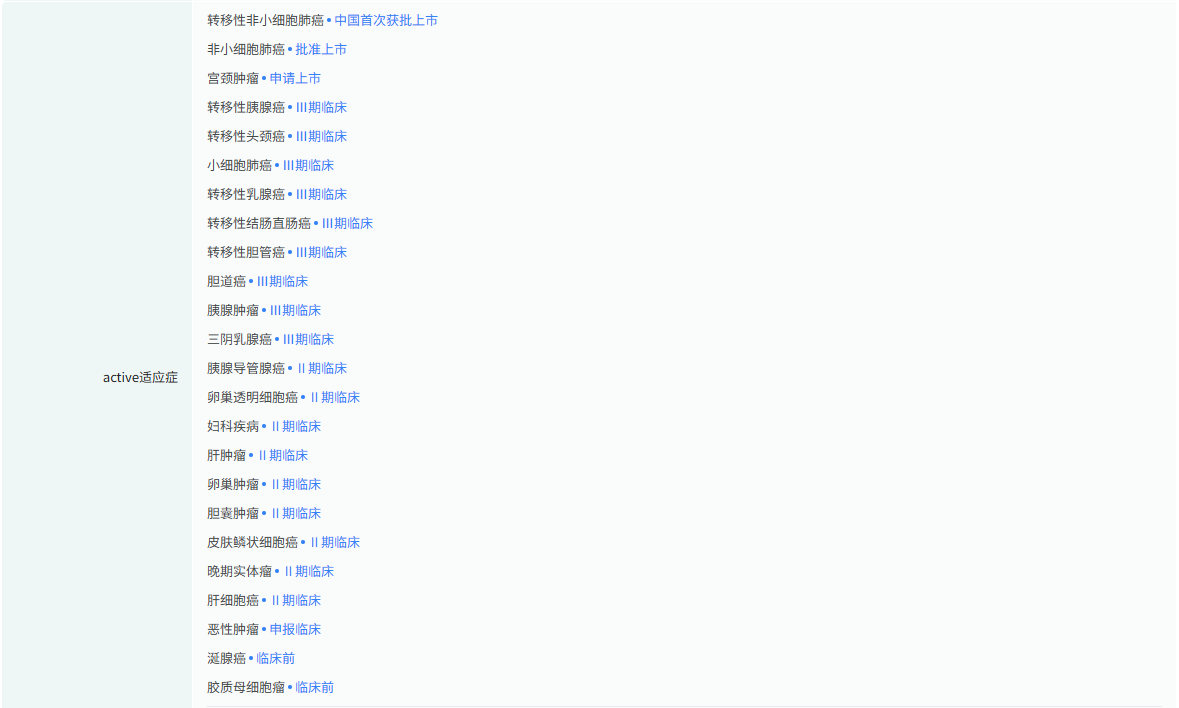
Task: Click the 皮肤鳞状细胞癌 indication text
Action: (253, 543)
